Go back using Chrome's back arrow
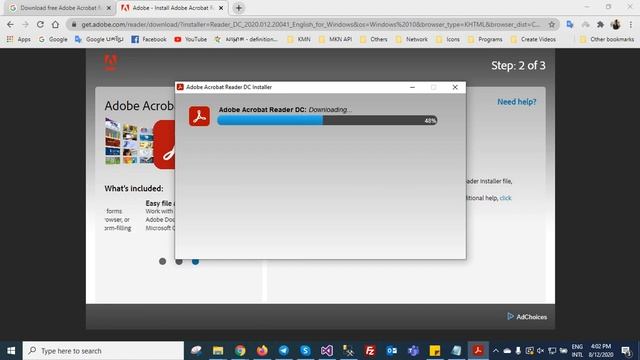Viewport: 640px width, 360px height. [10, 24]
